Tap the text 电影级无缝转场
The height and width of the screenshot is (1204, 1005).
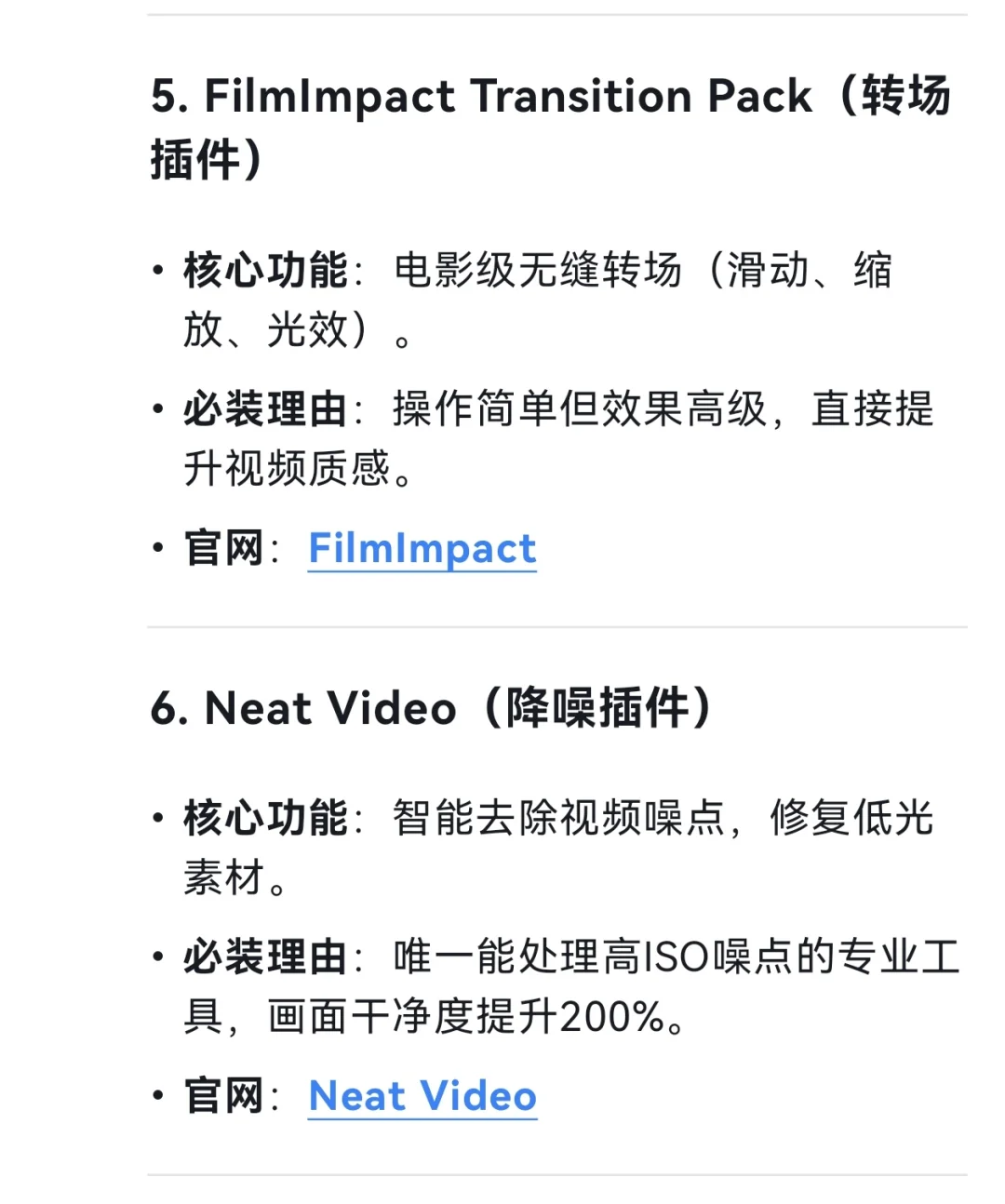click(x=538, y=271)
